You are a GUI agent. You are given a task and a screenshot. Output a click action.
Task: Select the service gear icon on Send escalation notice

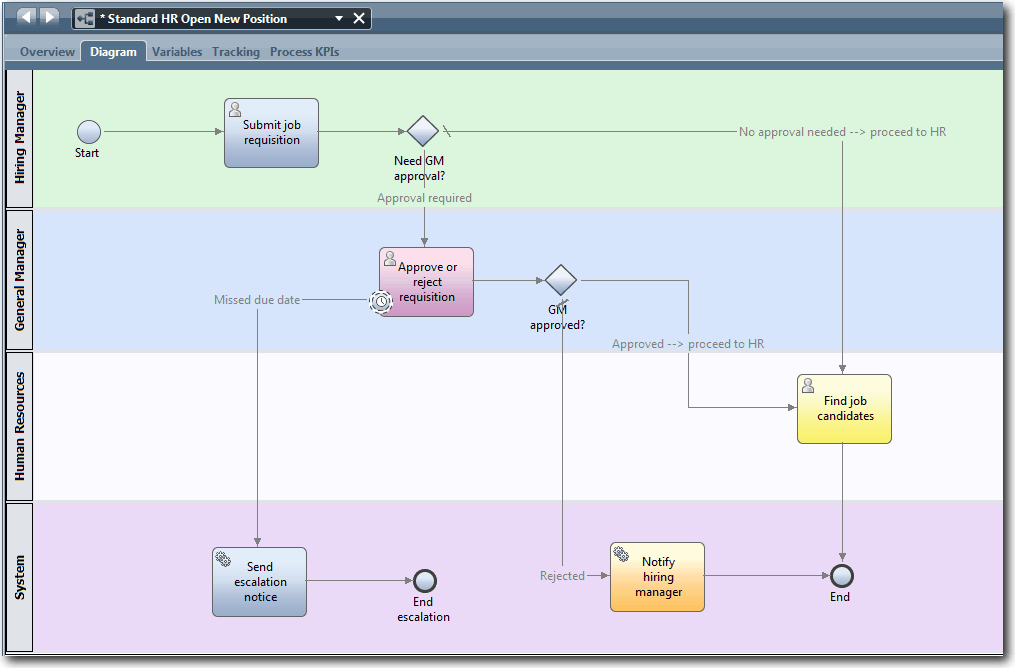(x=224, y=556)
